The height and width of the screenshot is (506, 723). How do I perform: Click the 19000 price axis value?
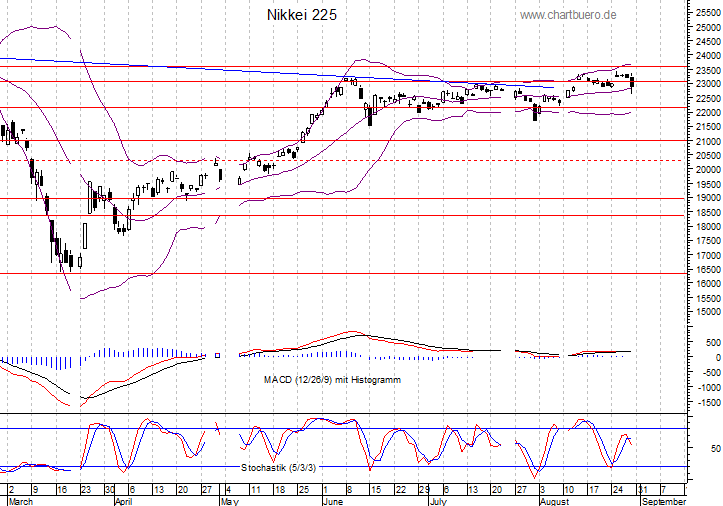(x=708, y=198)
